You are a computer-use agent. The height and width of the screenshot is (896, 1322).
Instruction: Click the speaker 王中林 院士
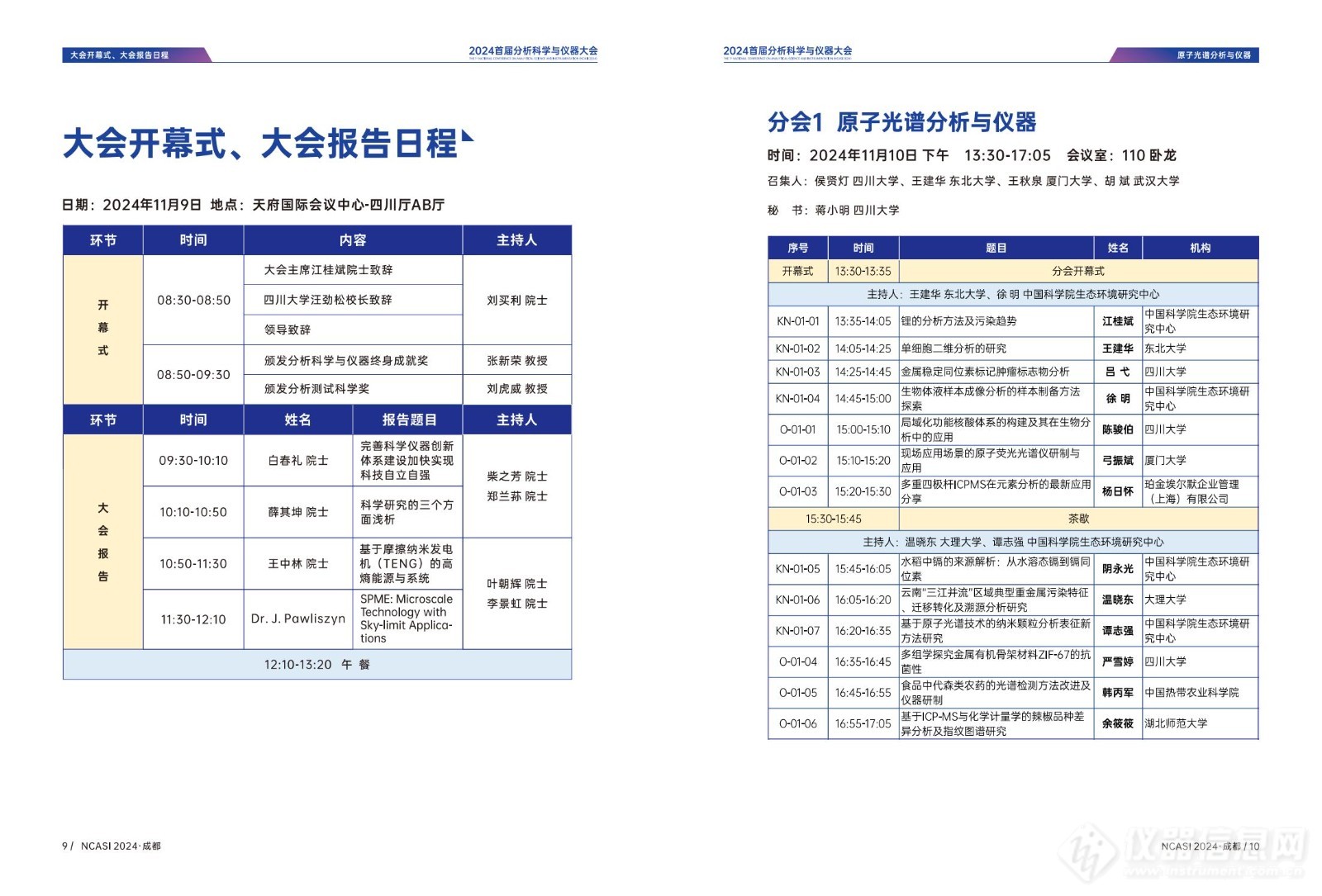tap(298, 563)
